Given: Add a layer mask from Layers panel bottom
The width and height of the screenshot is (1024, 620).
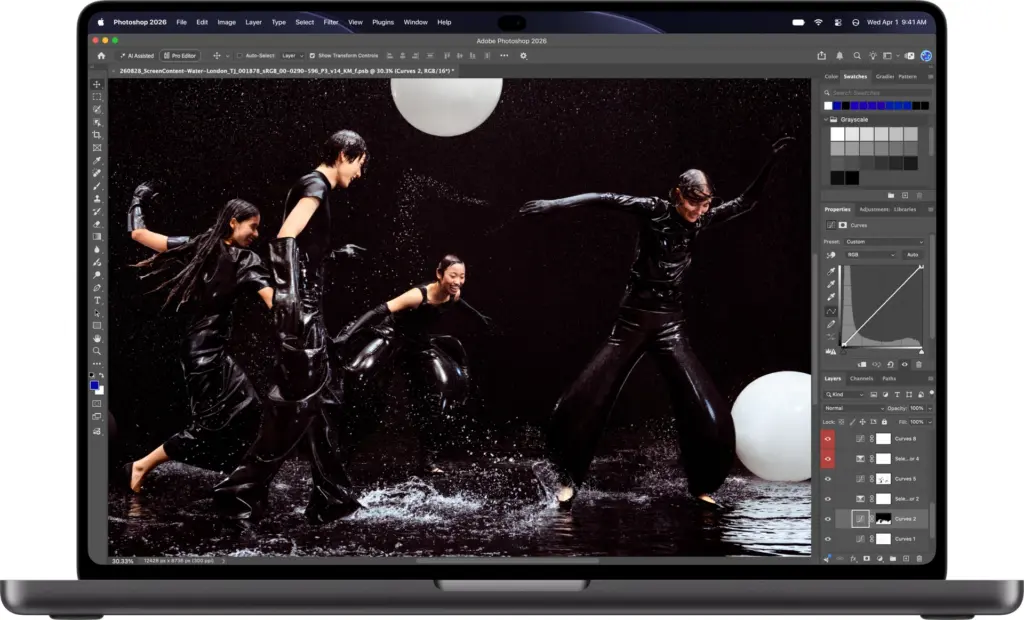Looking at the screenshot, I should coord(867,559).
